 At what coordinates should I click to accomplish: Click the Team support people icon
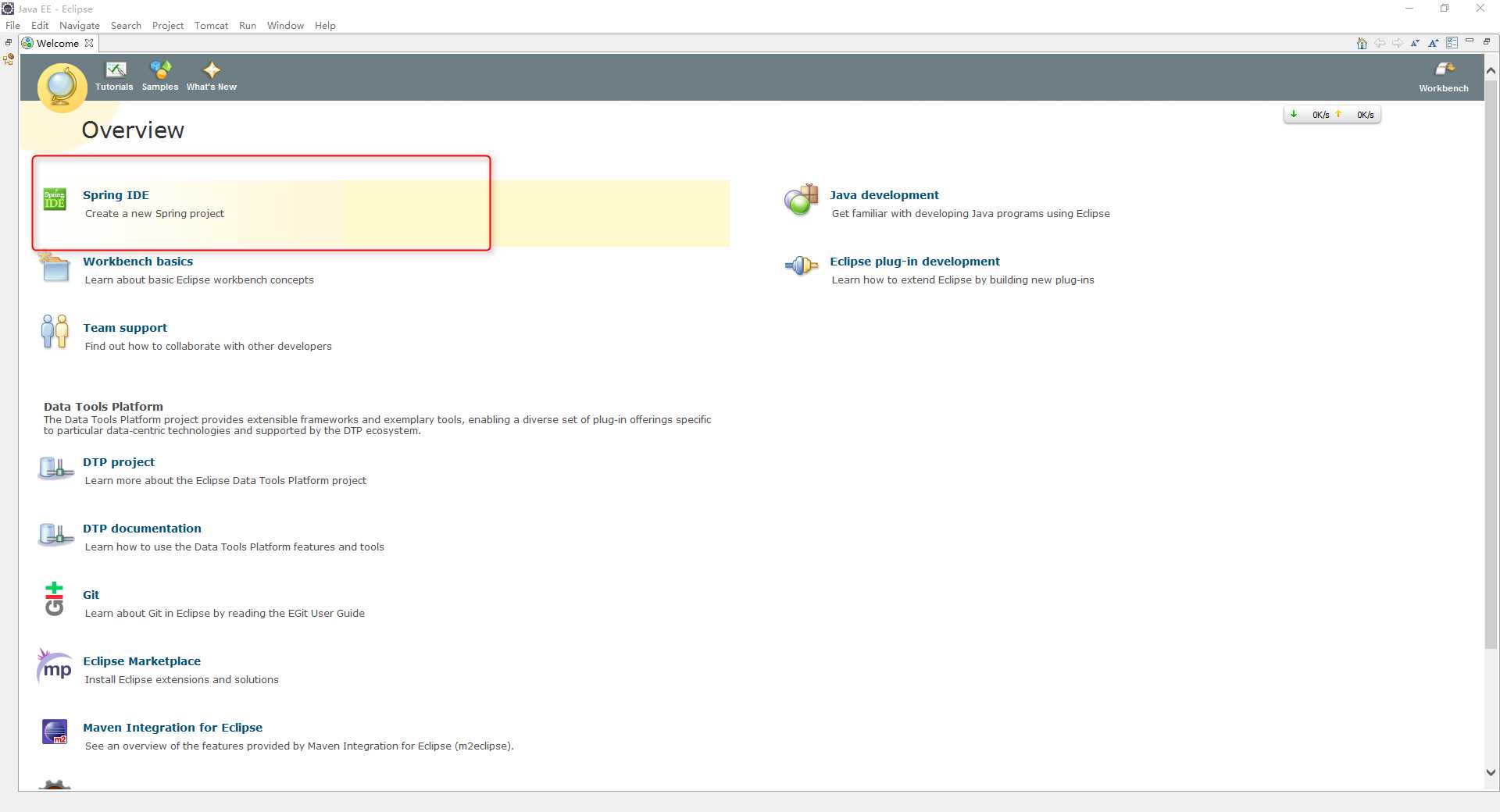point(55,332)
